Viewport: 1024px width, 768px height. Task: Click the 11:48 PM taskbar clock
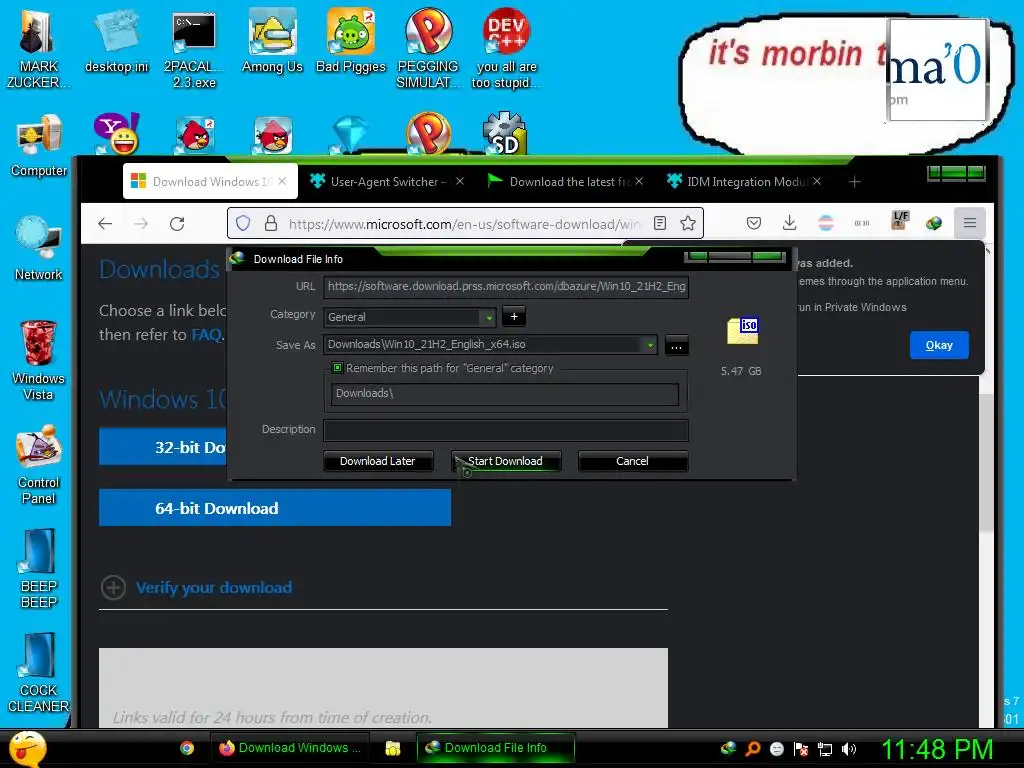(x=936, y=749)
